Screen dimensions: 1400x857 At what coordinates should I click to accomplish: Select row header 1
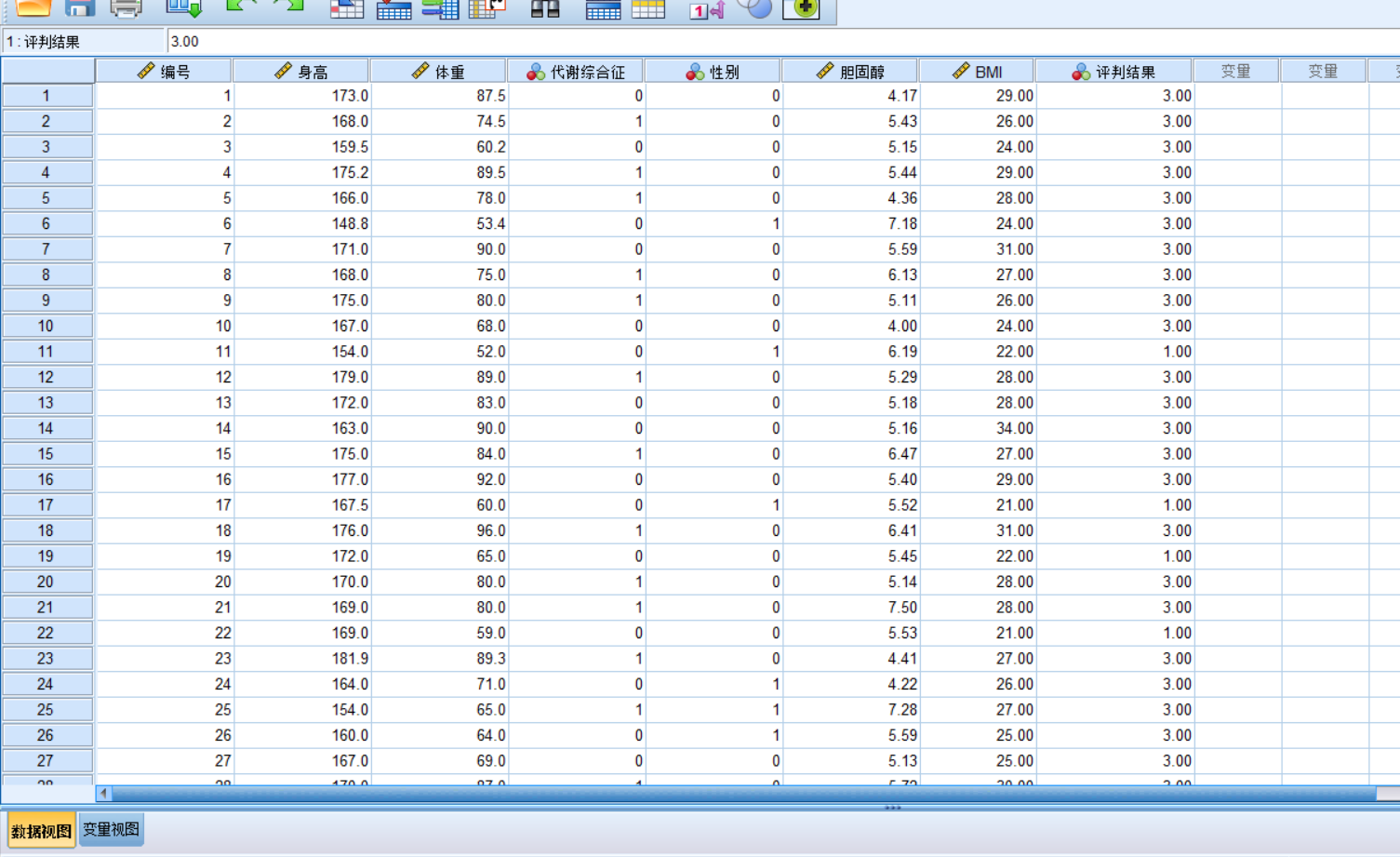point(47,96)
